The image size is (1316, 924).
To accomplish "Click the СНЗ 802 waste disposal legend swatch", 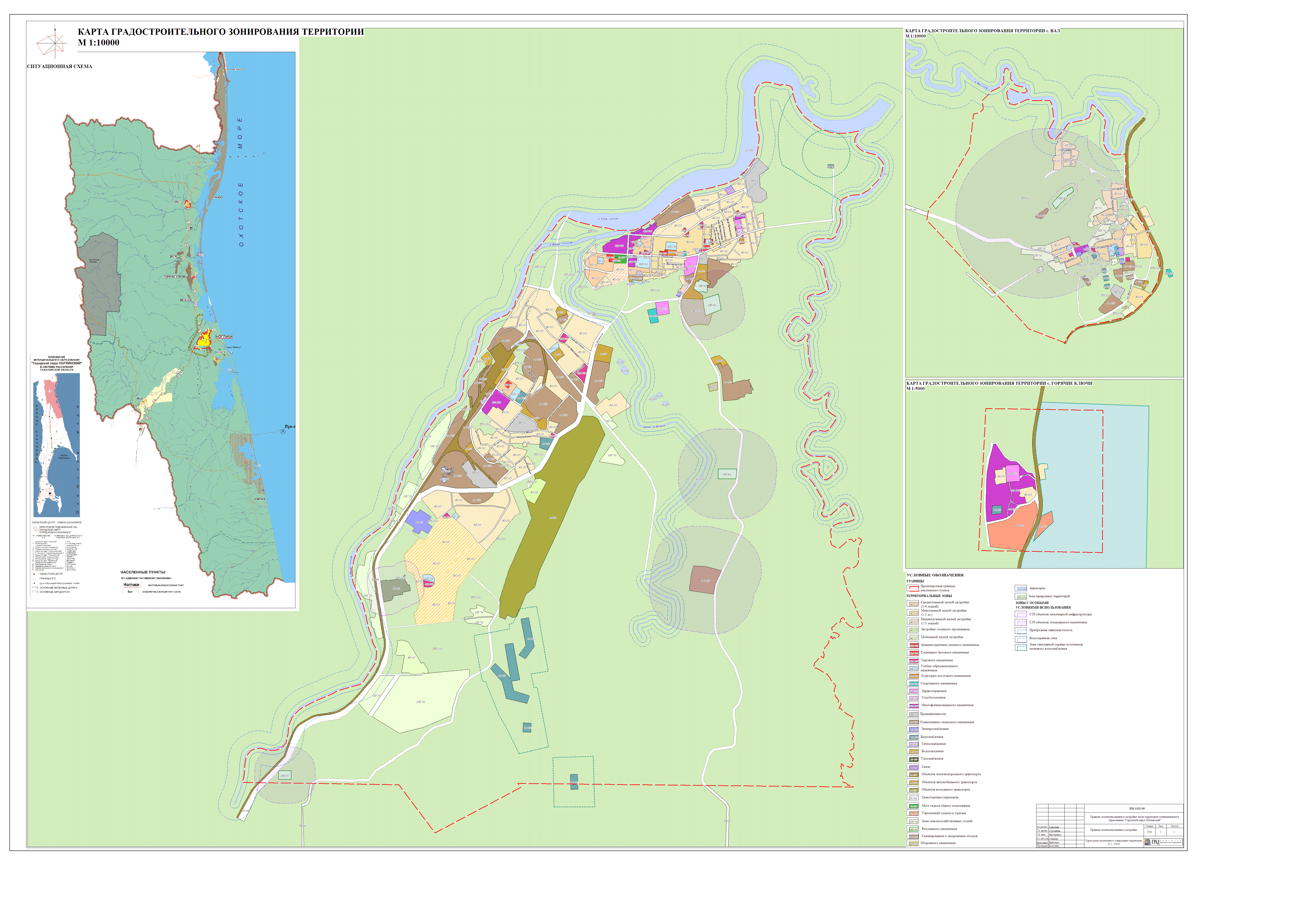I will coord(913,836).
